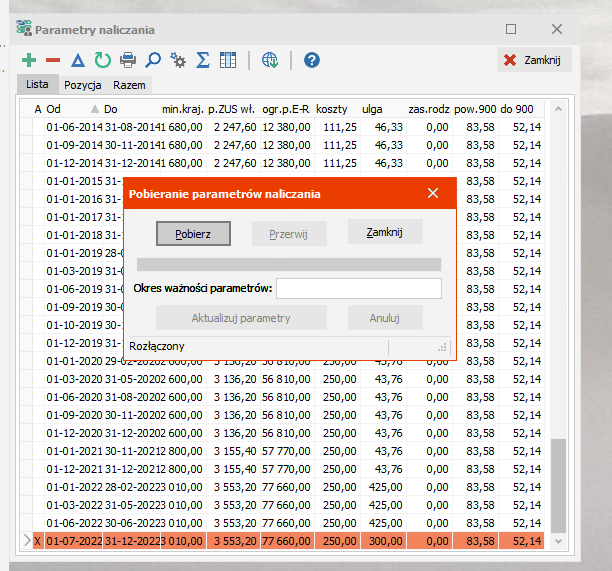Select the row starting 01-01-2021
This screenshot has height=571, width=612.
283,451
